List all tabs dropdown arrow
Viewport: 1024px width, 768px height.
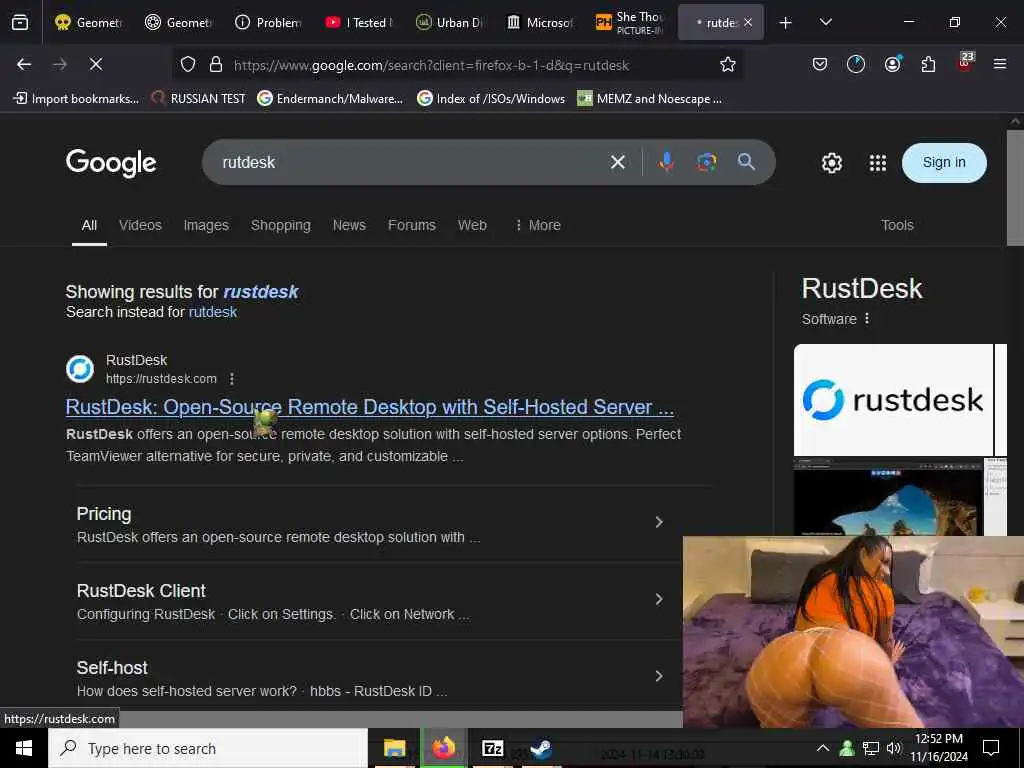coord(825,23)
